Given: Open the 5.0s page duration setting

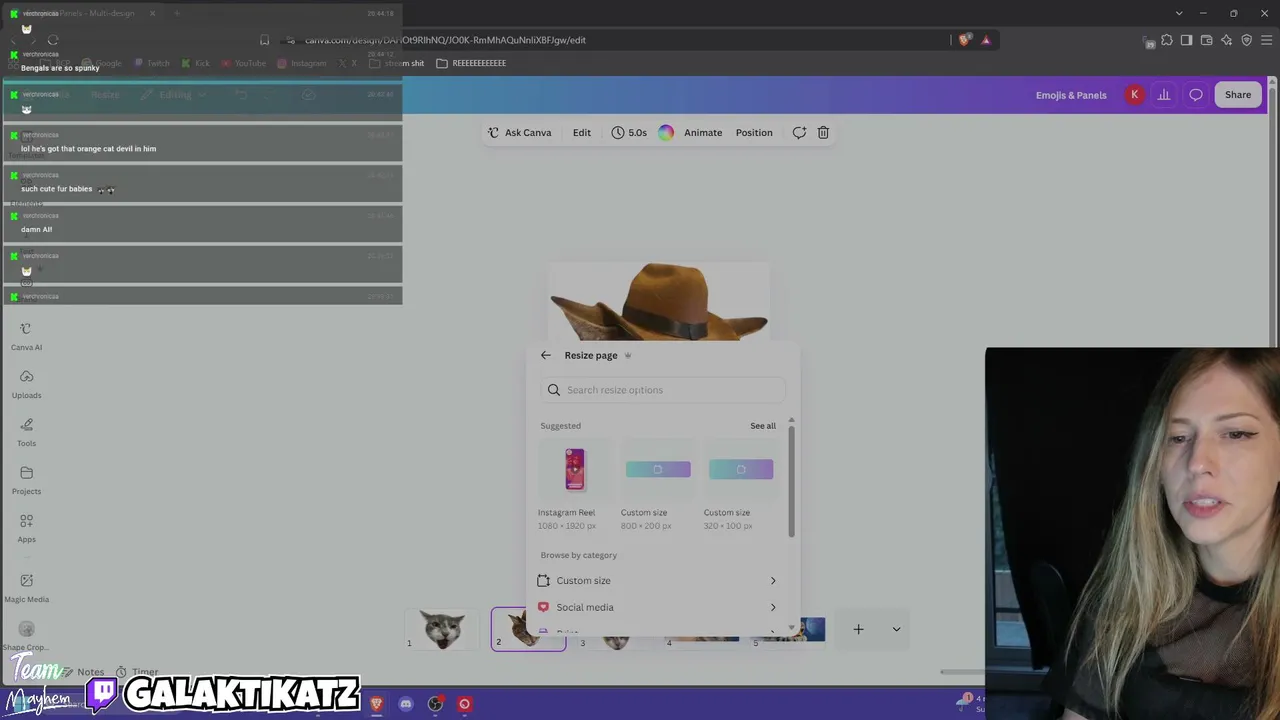Looking at the screenshot, I should [629, 133].
